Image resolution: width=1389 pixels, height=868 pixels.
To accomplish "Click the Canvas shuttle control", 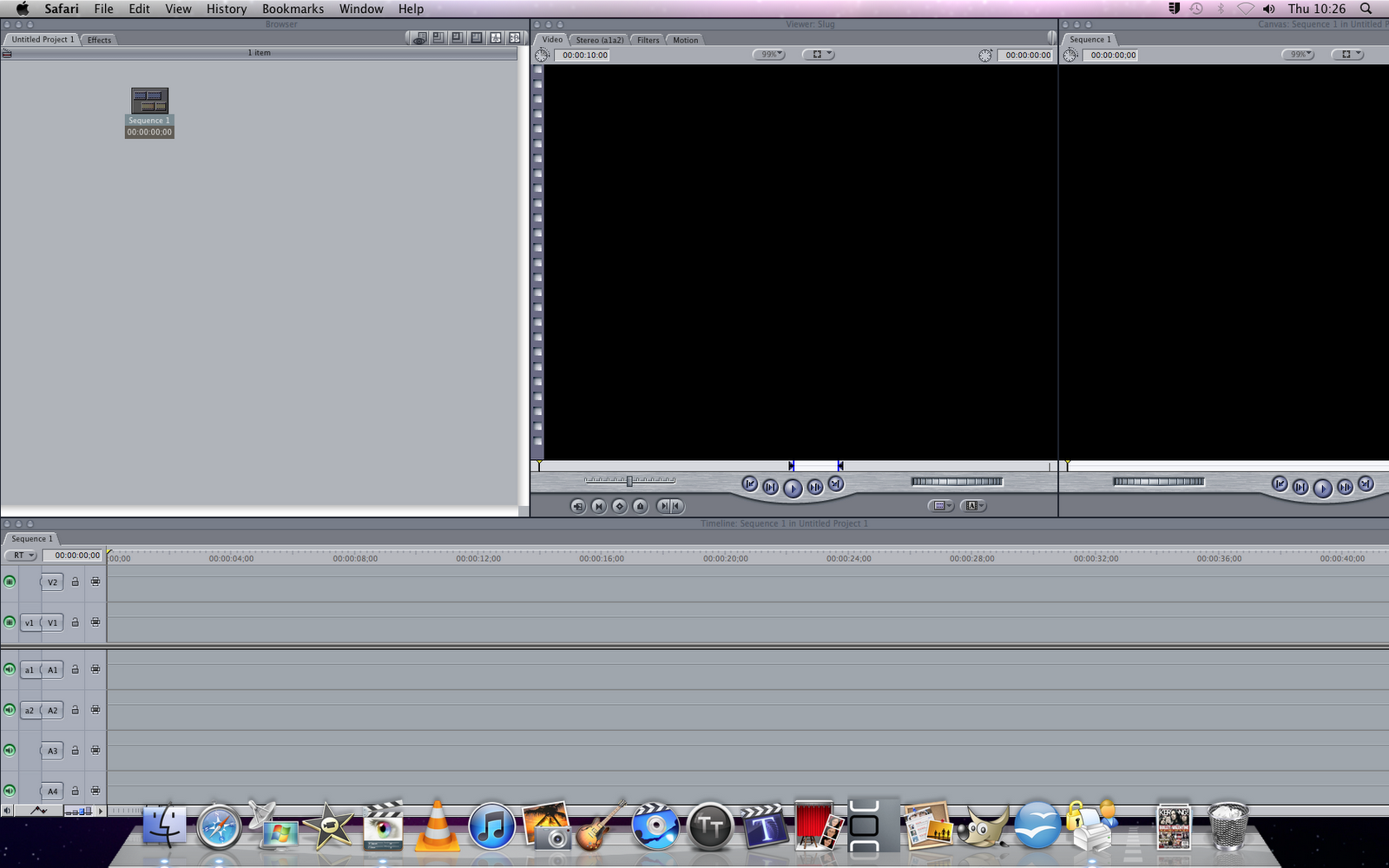I will (1159, 482).
